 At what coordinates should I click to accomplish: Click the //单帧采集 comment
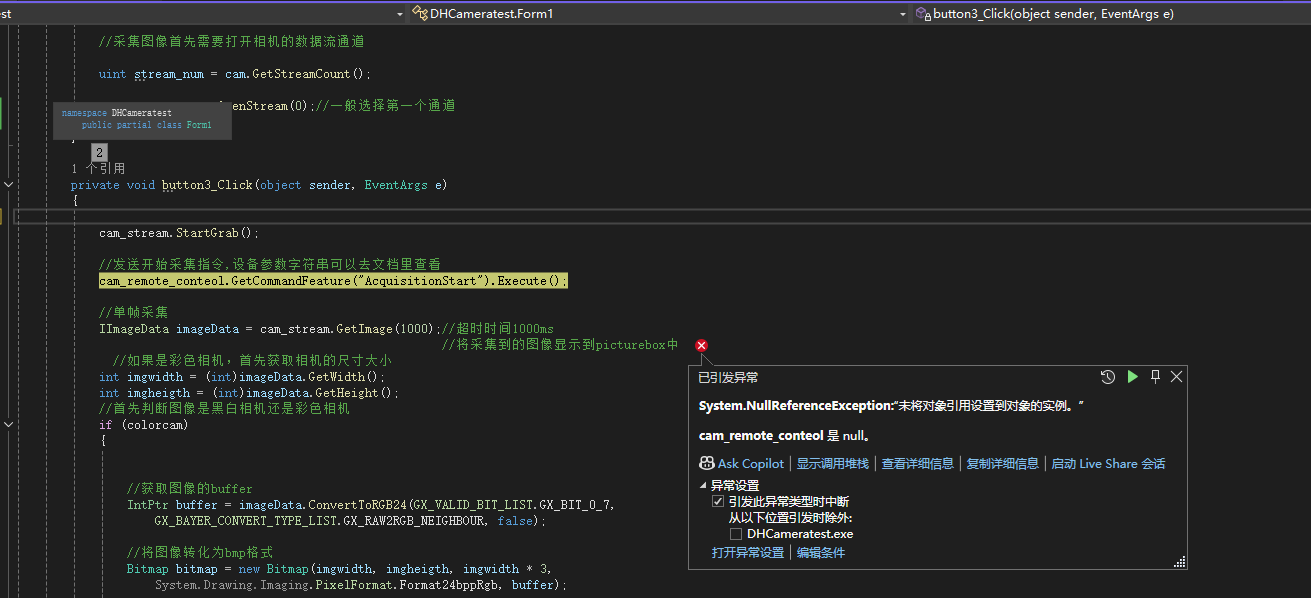coord(134,313)
